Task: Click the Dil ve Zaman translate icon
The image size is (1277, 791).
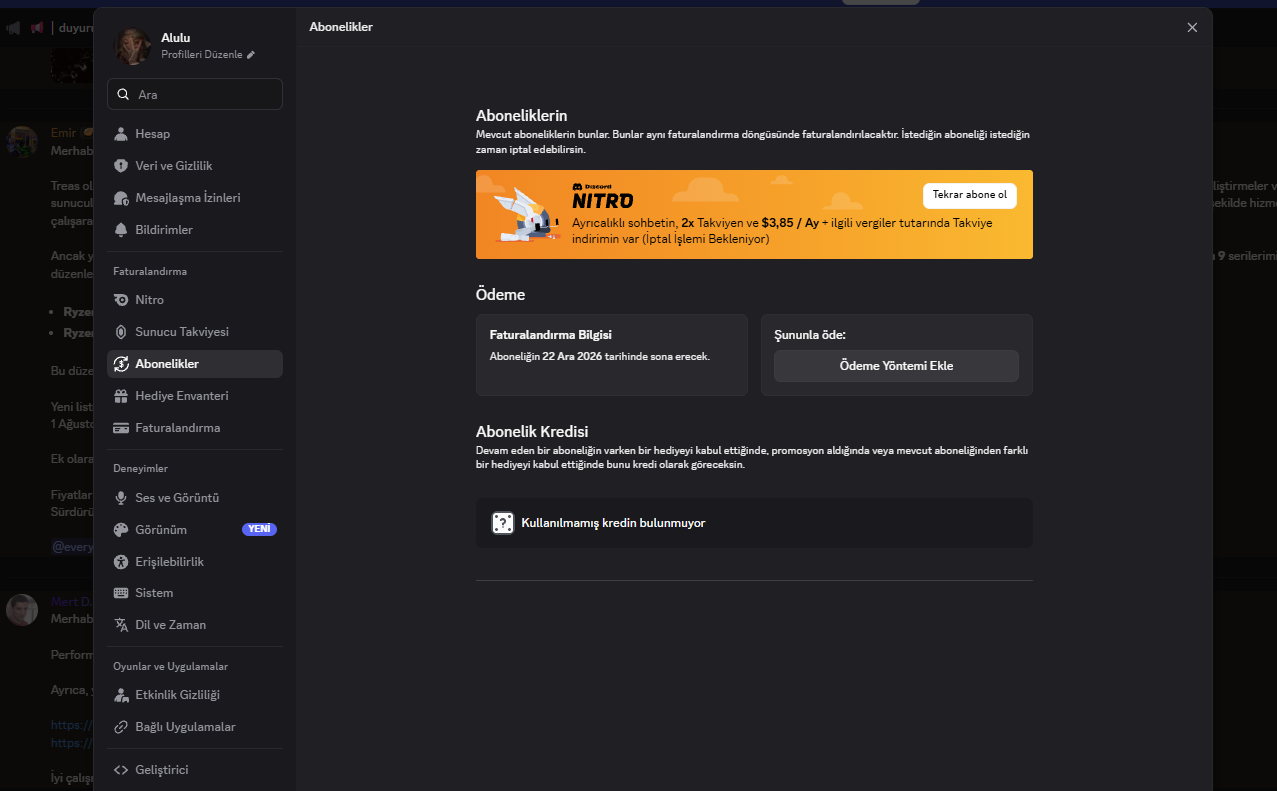Action: coord(121,625)
